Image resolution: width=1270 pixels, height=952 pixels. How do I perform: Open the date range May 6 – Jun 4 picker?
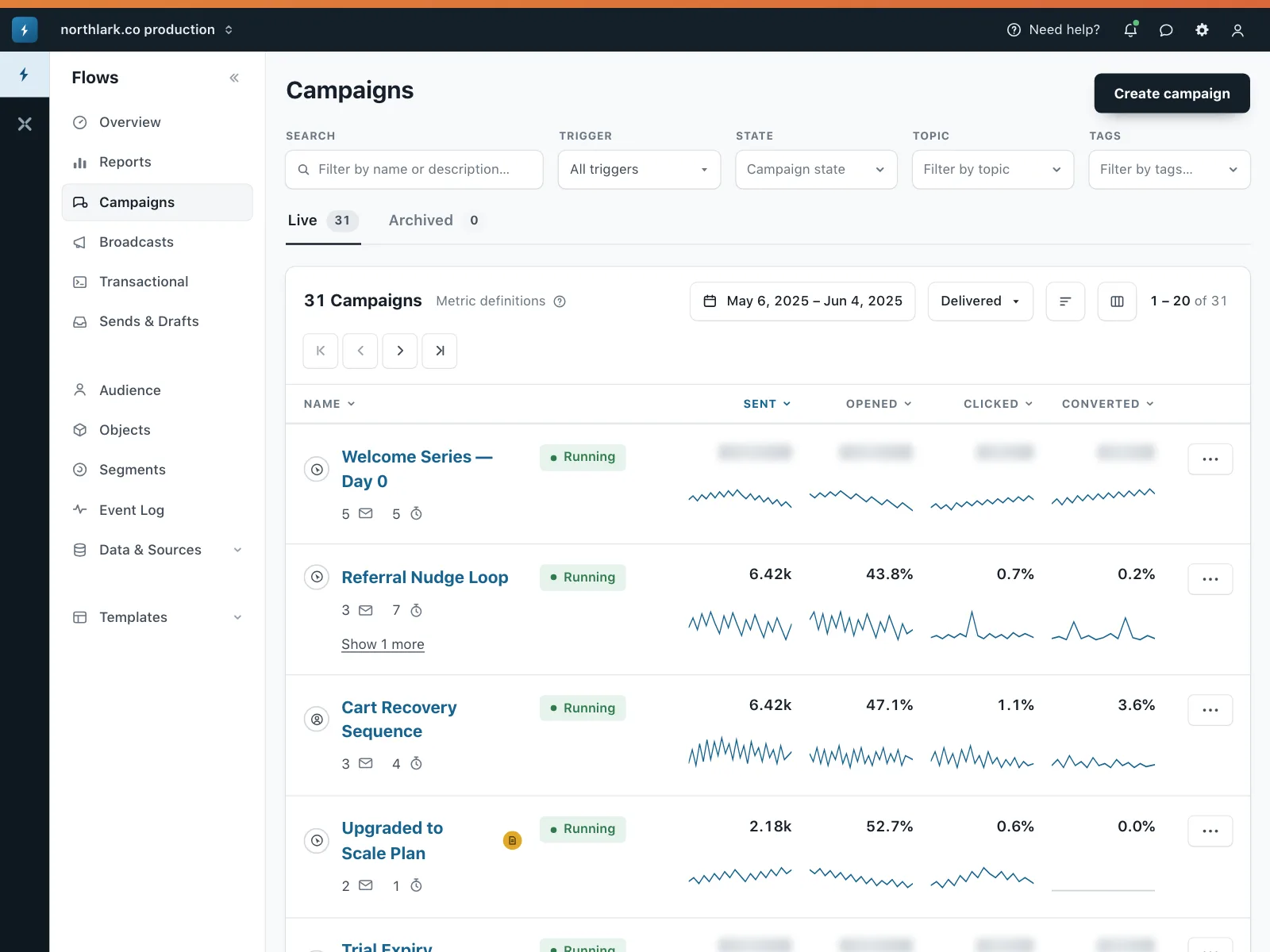[x=802, y=301]
